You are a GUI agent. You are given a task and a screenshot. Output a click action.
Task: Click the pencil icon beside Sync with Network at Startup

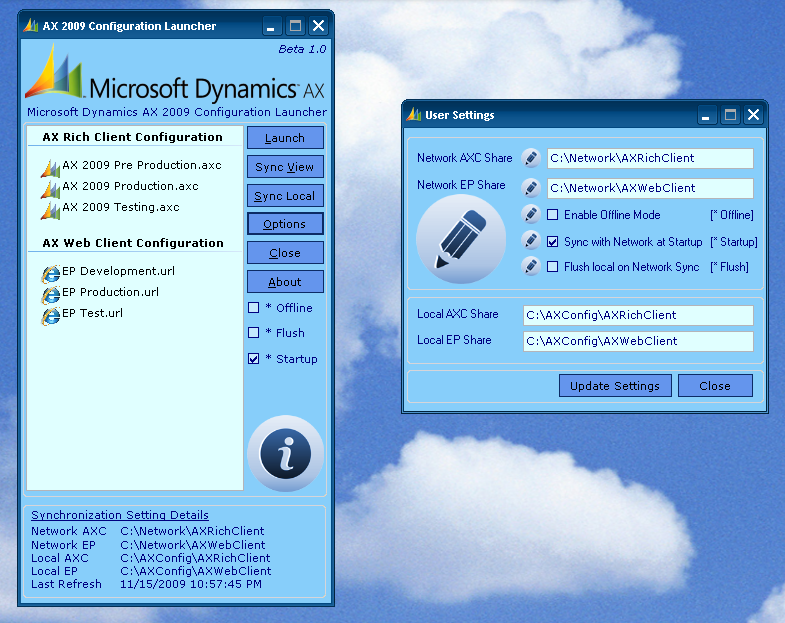pos(531,240)
